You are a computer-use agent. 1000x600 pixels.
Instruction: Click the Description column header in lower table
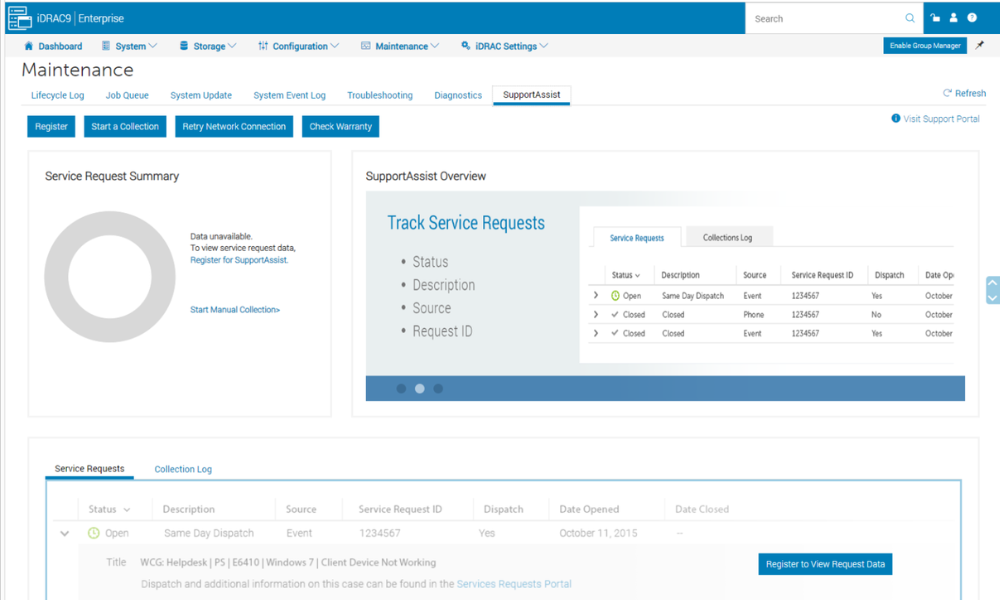point(189,509)
